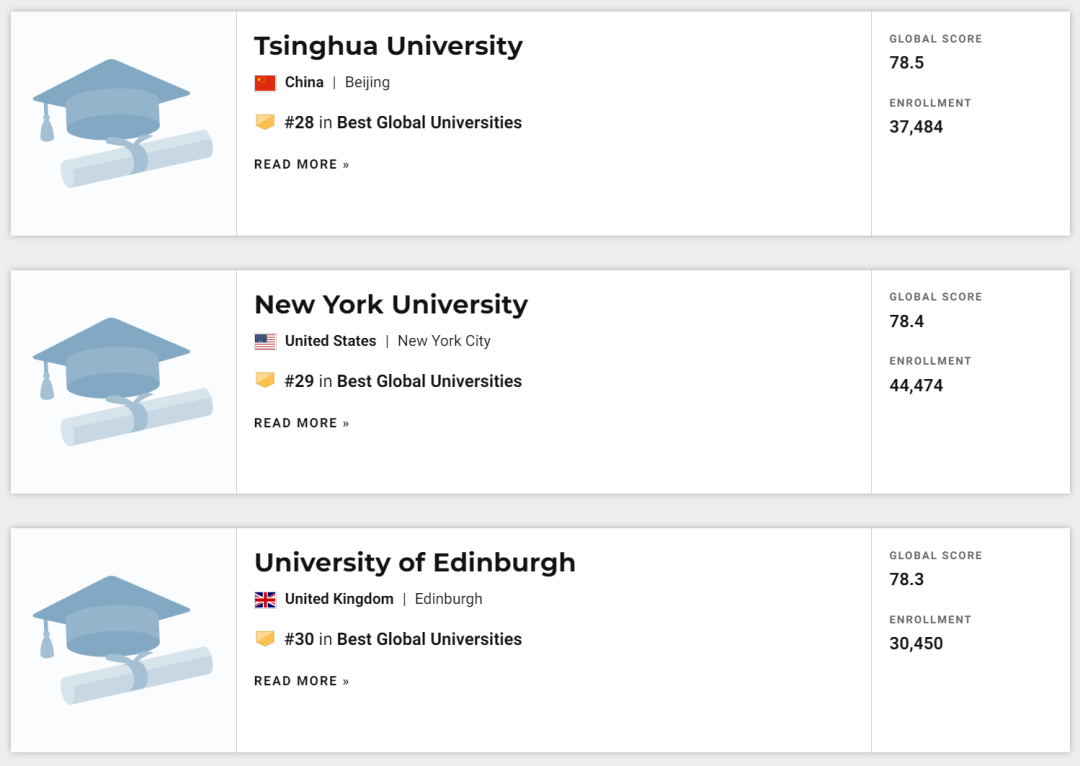Click the badge icon beside #30 ranking
The width and height of the screenshot is (1080, 766).
coord(265,638)
